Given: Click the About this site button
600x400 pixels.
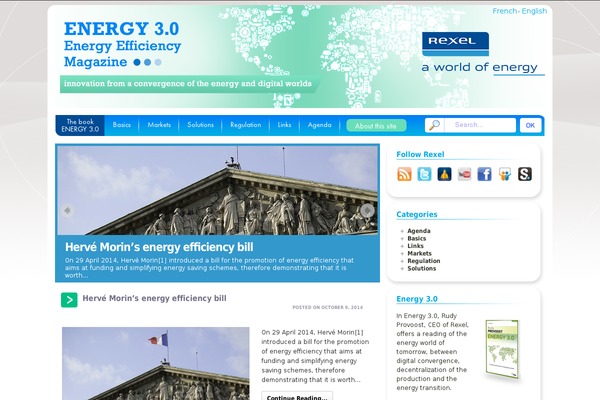Looking at the screenshot, I should click(376, 126).
